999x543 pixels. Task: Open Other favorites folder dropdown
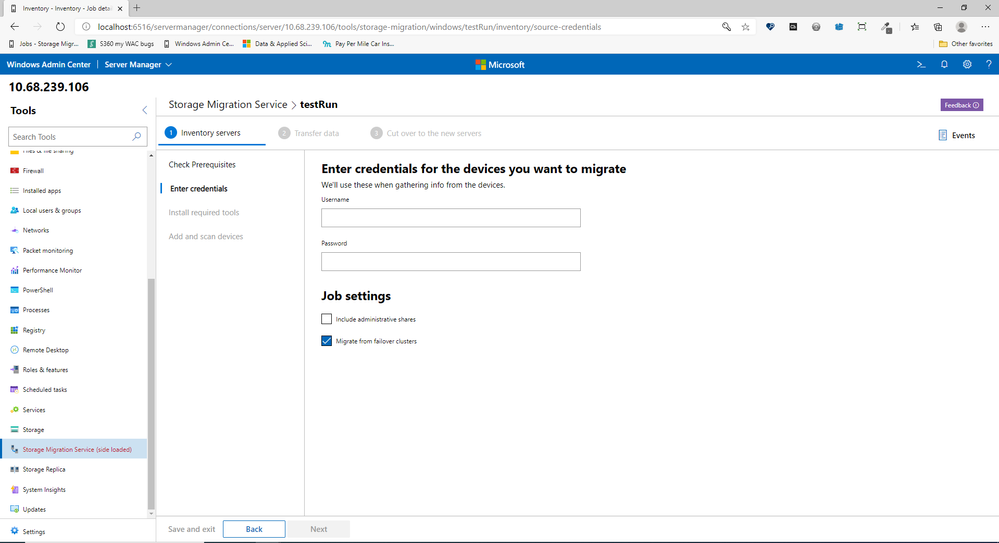click(x=965, y=44)
